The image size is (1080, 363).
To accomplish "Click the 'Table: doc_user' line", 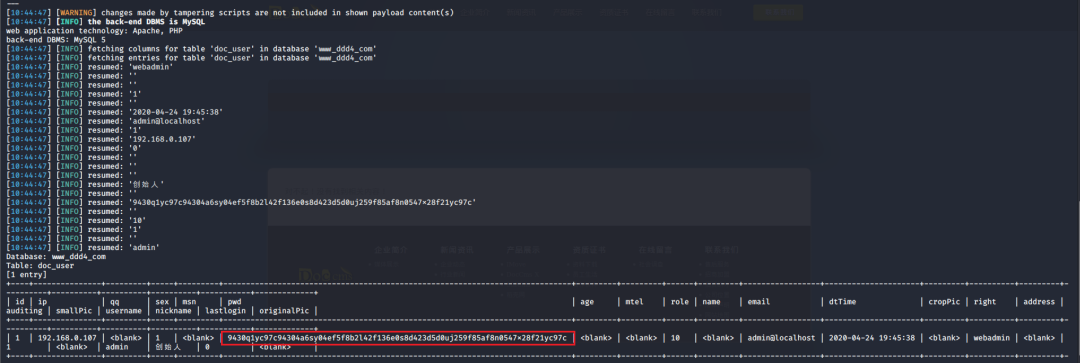I will pos(40,265).
